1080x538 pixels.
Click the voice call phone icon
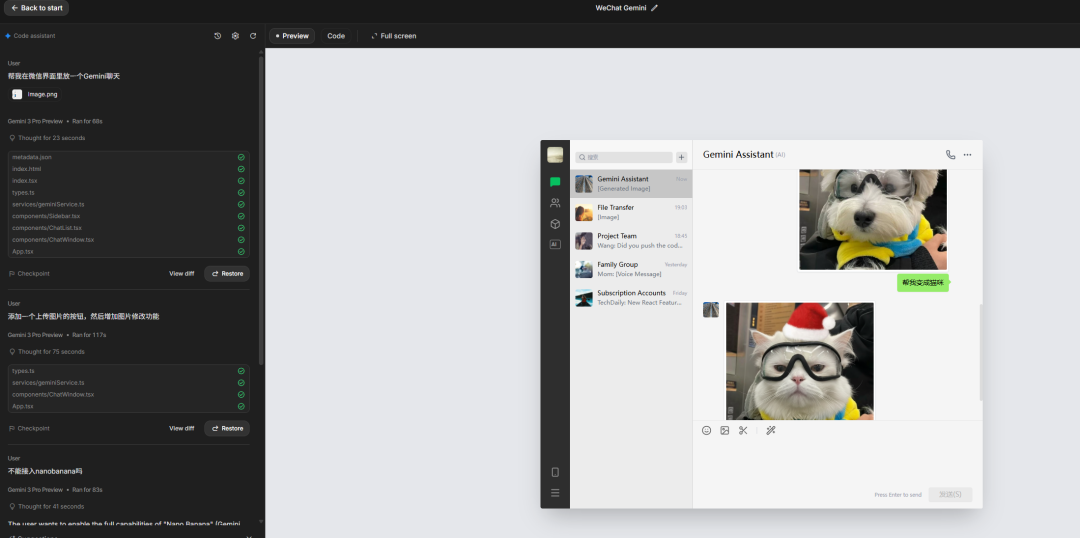coord(950,155)
